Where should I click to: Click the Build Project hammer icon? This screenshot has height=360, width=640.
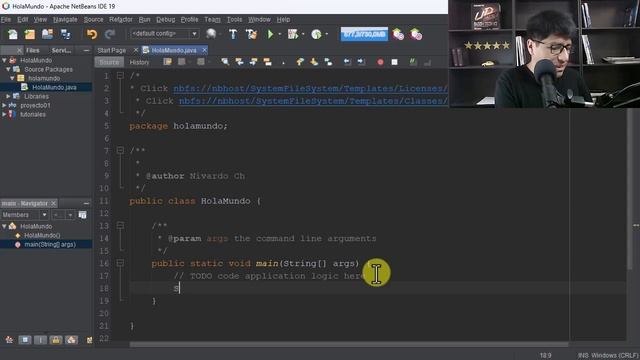click(x=233, y=34)
